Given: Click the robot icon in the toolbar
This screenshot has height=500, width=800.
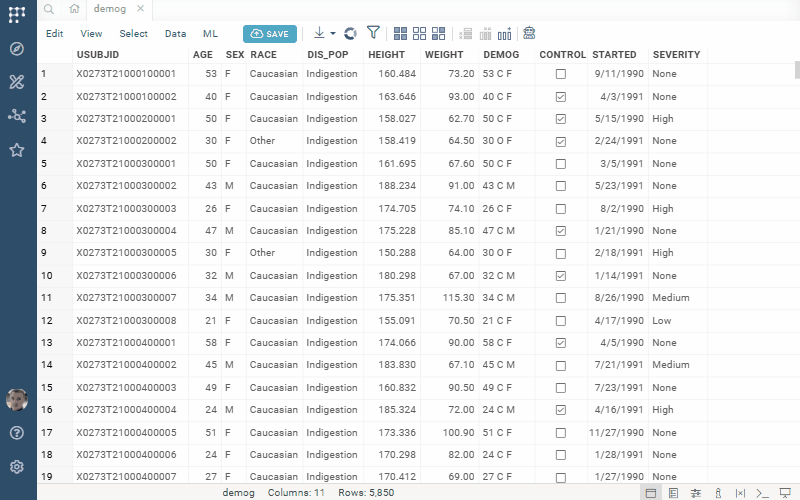Looking at the screenshot, I should 529,33.
